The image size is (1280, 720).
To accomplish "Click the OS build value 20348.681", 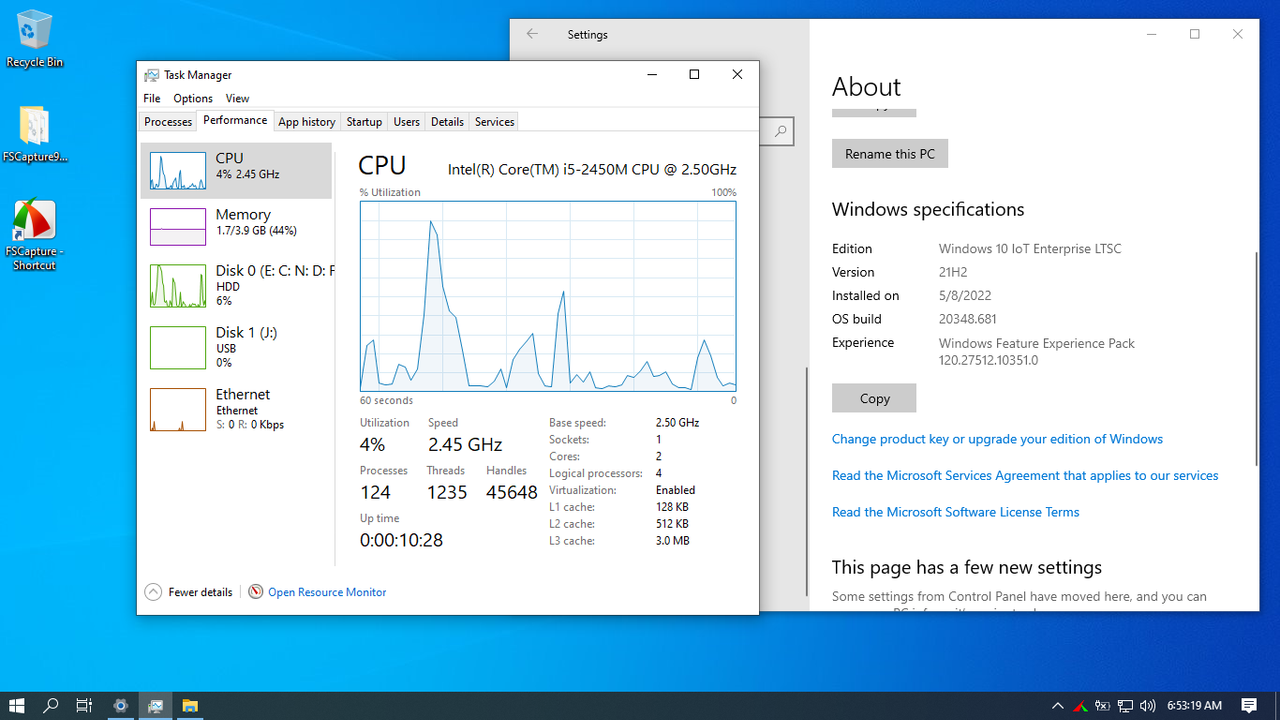I will (967, 319).
